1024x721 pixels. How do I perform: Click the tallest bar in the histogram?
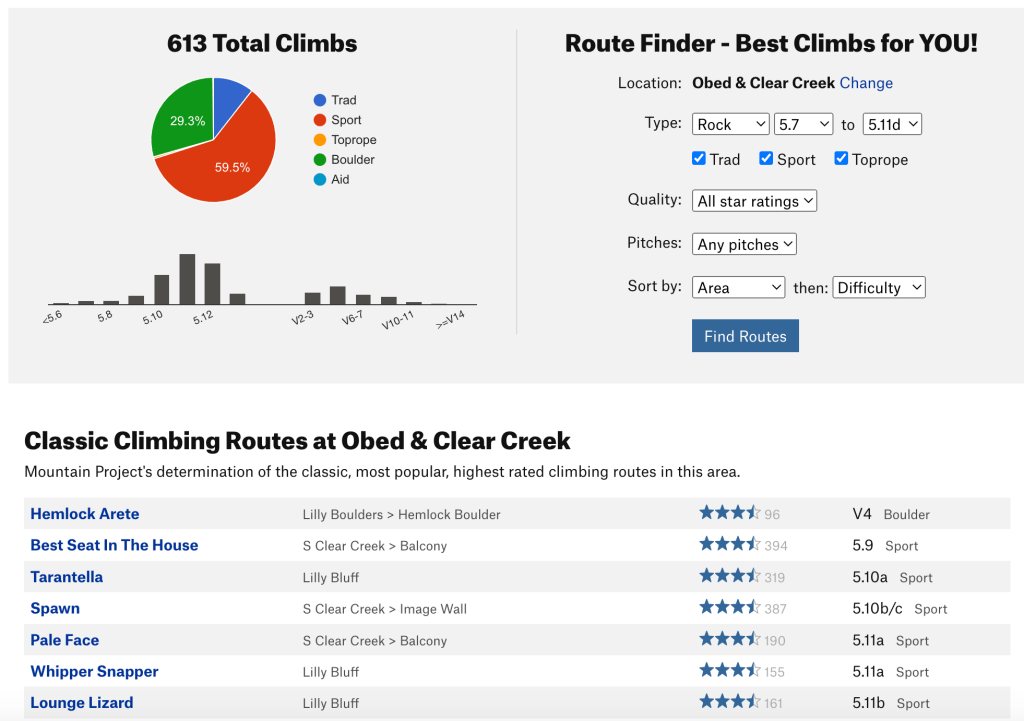pyautogui.click(x=187, y=279)
